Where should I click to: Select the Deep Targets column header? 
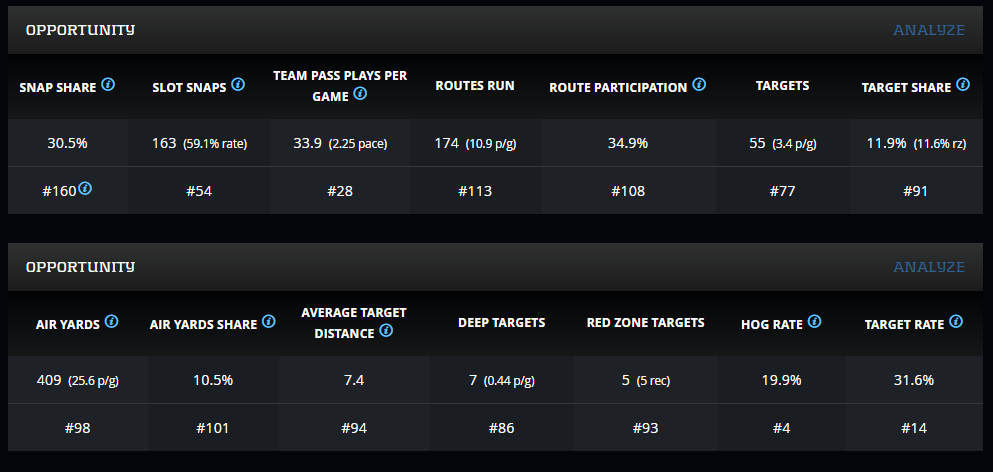[501, 322]
